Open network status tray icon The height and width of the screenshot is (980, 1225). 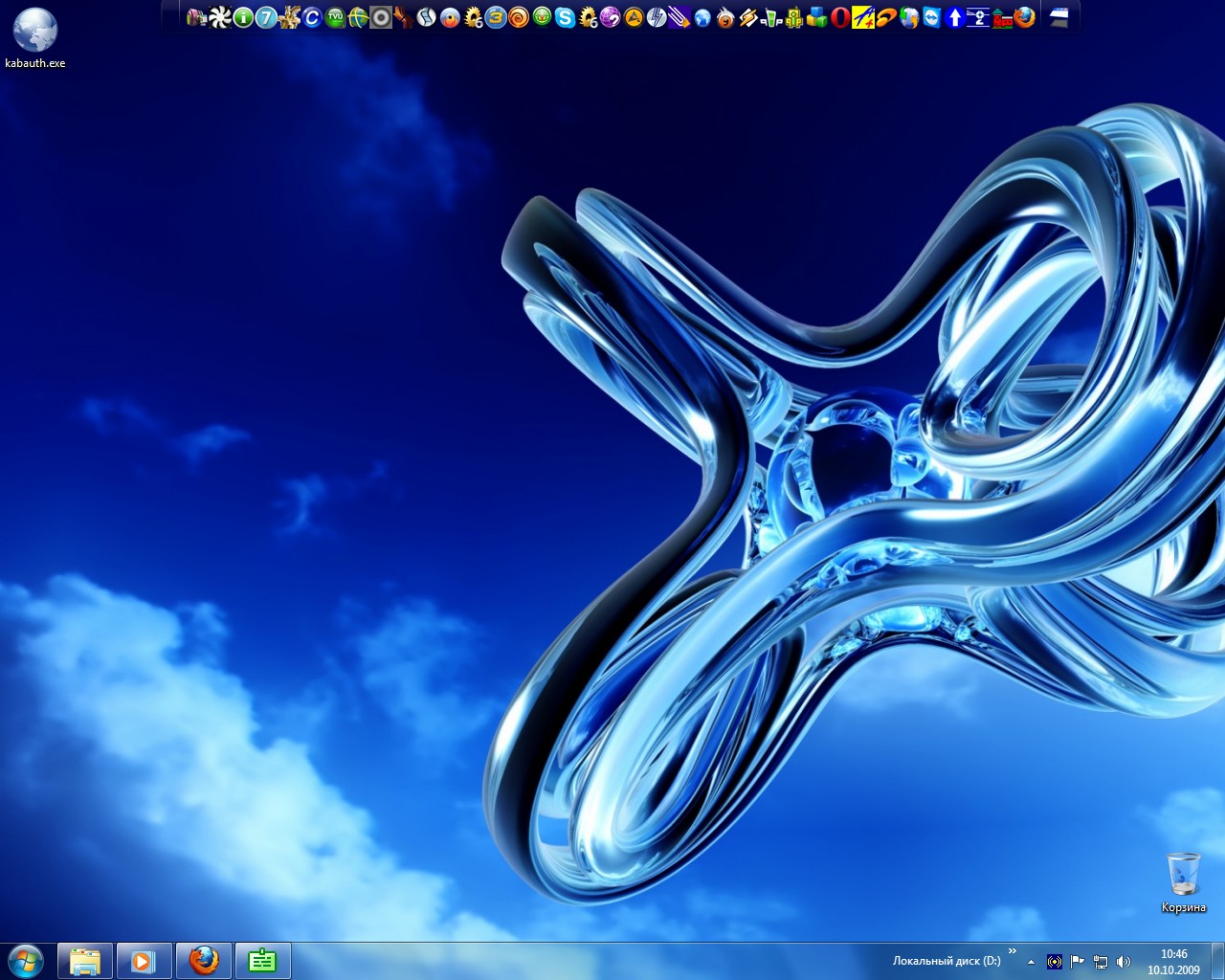1101,962
